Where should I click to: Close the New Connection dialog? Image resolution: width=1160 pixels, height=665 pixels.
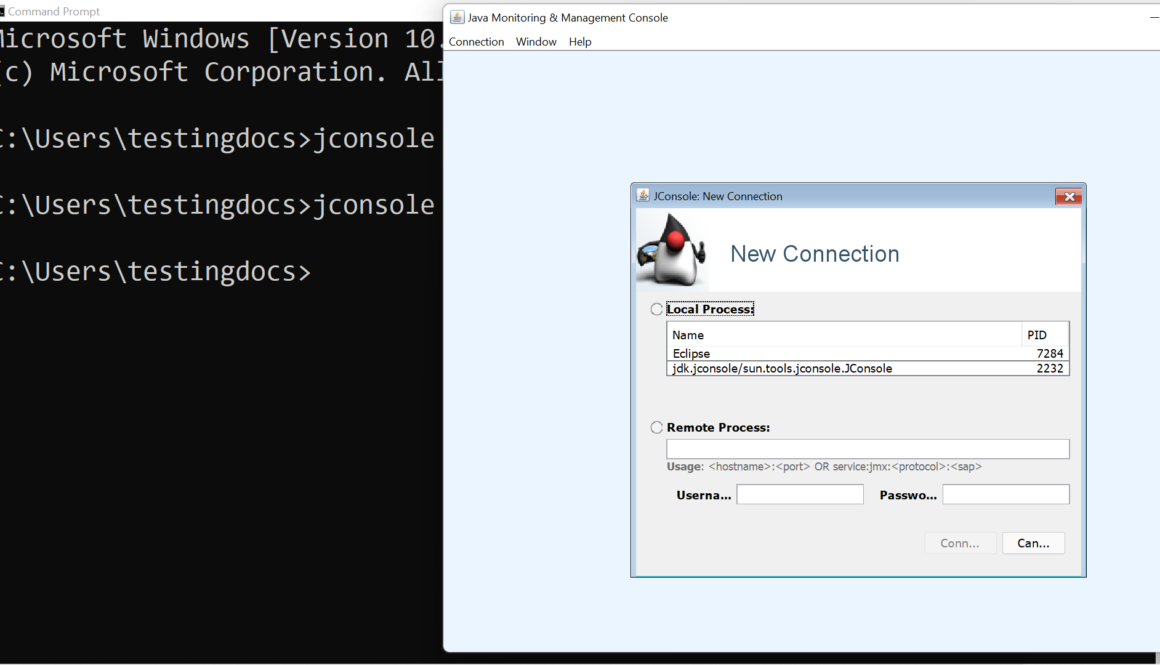pos(1068,197)
